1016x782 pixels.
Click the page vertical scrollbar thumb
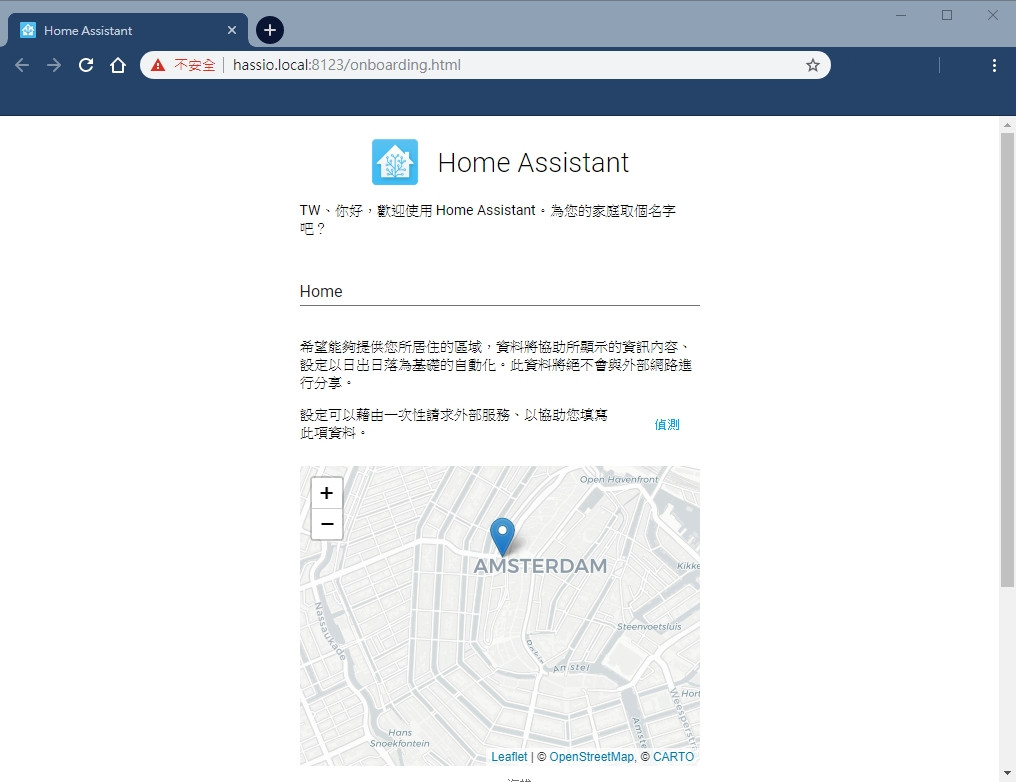[1007, 360]
